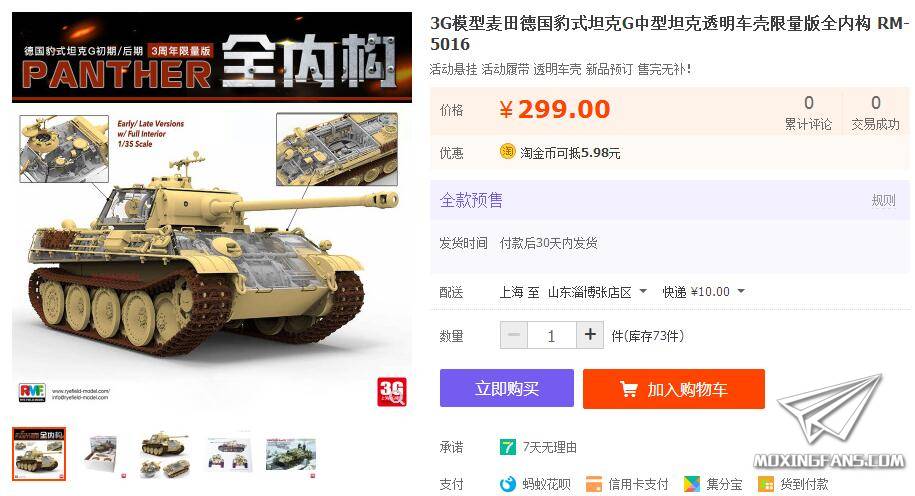Click the Jifenbao colorful icon

[692, 484]
